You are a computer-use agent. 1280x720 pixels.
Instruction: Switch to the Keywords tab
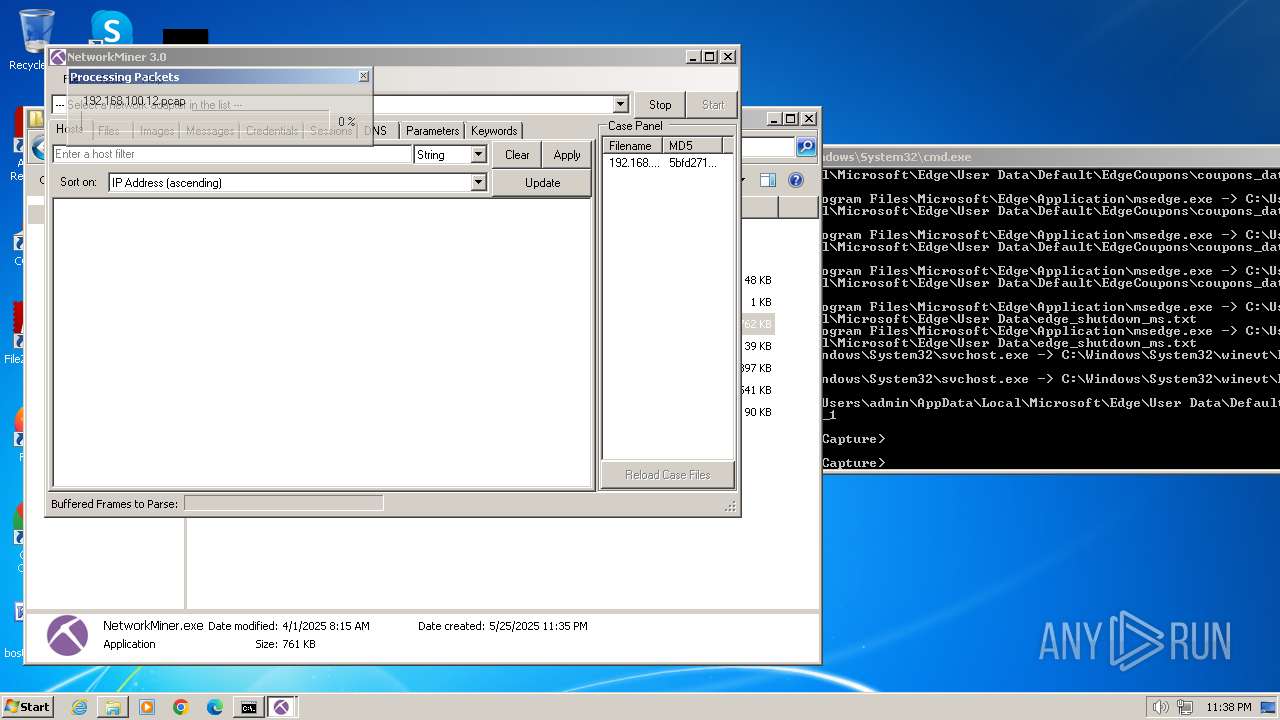tap(494, 131)
